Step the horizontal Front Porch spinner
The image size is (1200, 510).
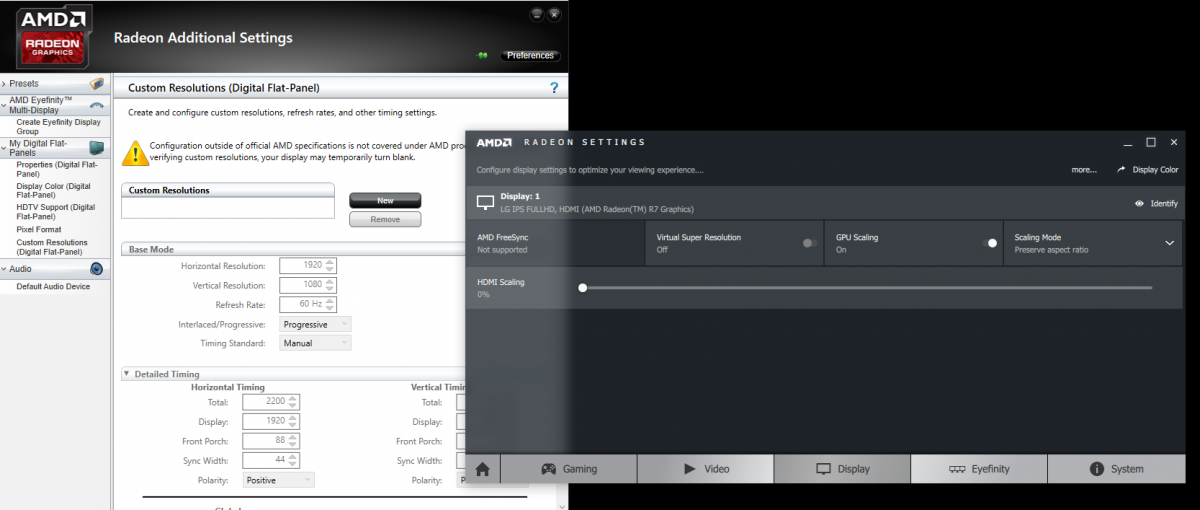[x=294, y=441]
